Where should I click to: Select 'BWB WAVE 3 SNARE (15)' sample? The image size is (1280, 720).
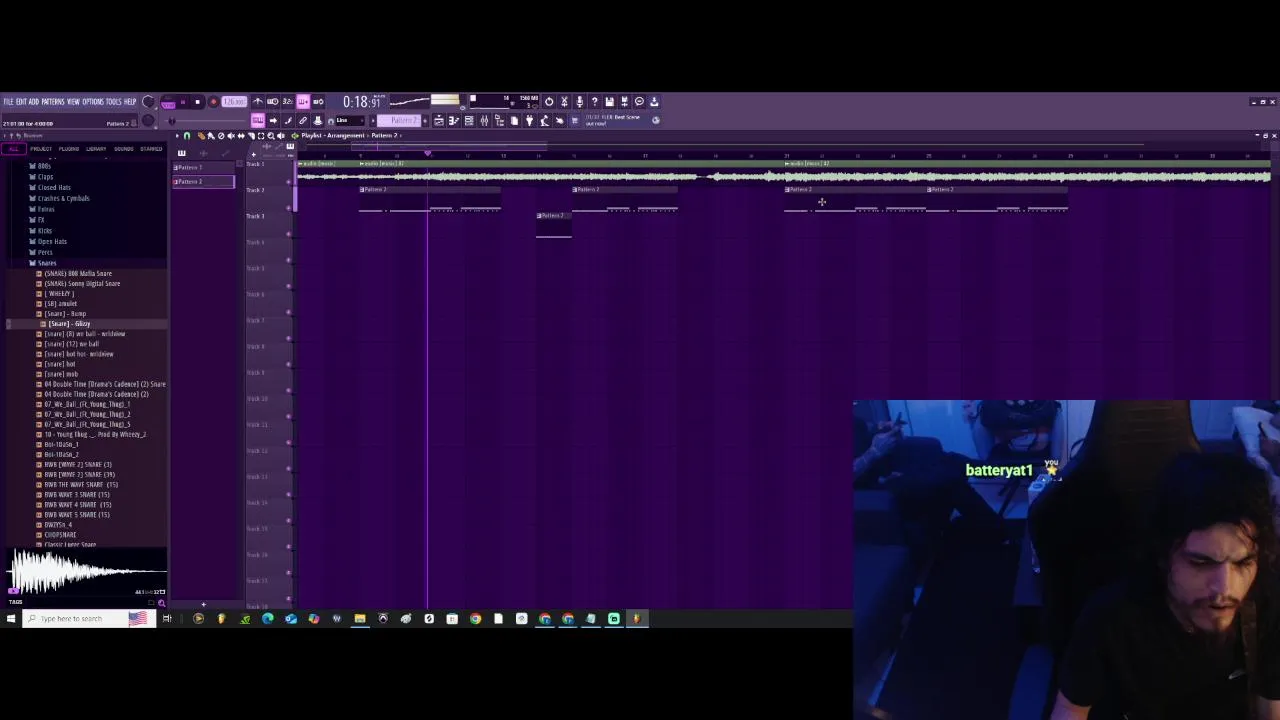point(77,495)
